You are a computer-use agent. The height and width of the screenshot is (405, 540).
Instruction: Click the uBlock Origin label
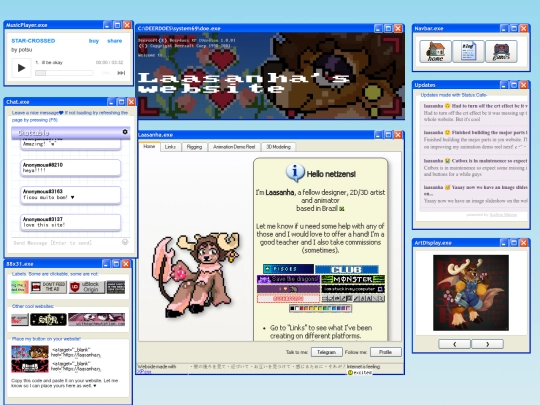(x=86, y=287)
